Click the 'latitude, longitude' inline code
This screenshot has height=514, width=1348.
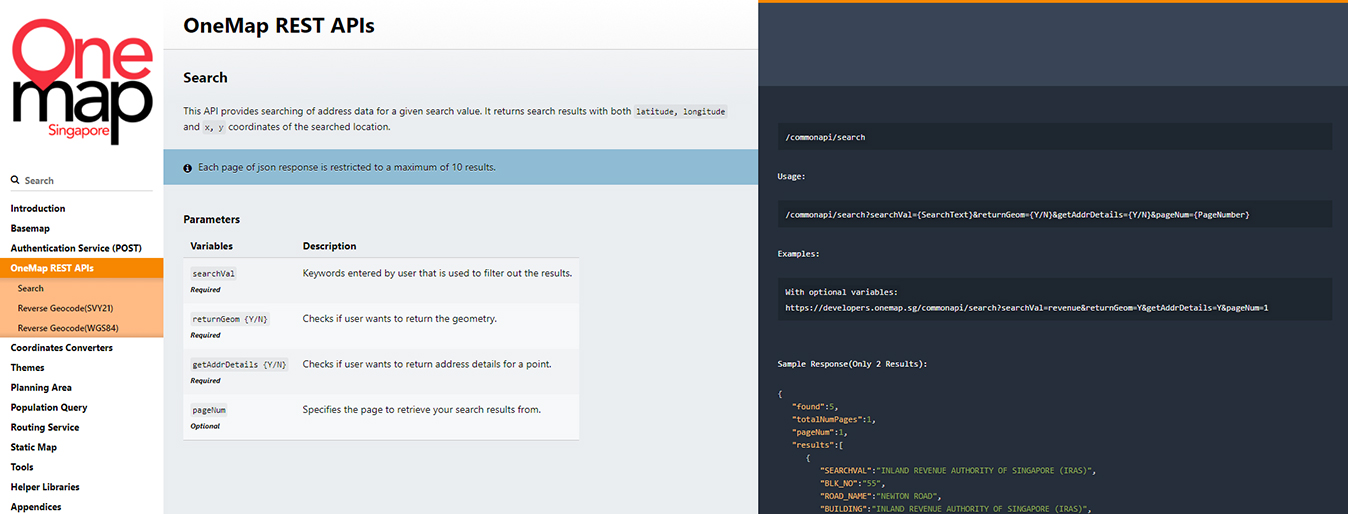pyautogui.click(x=680, y=112)
